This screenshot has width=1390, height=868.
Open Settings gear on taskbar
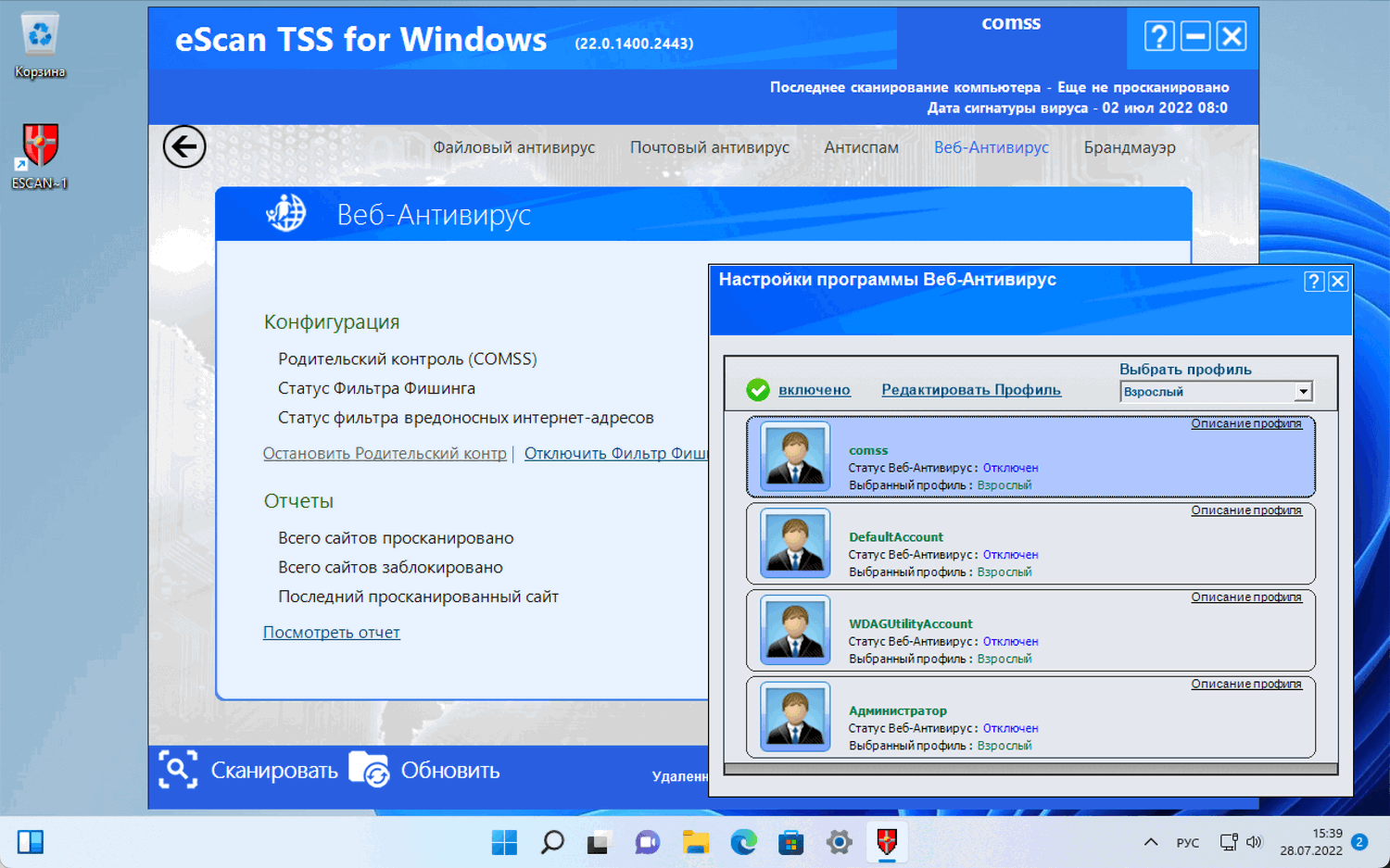[x=839, y=842]
